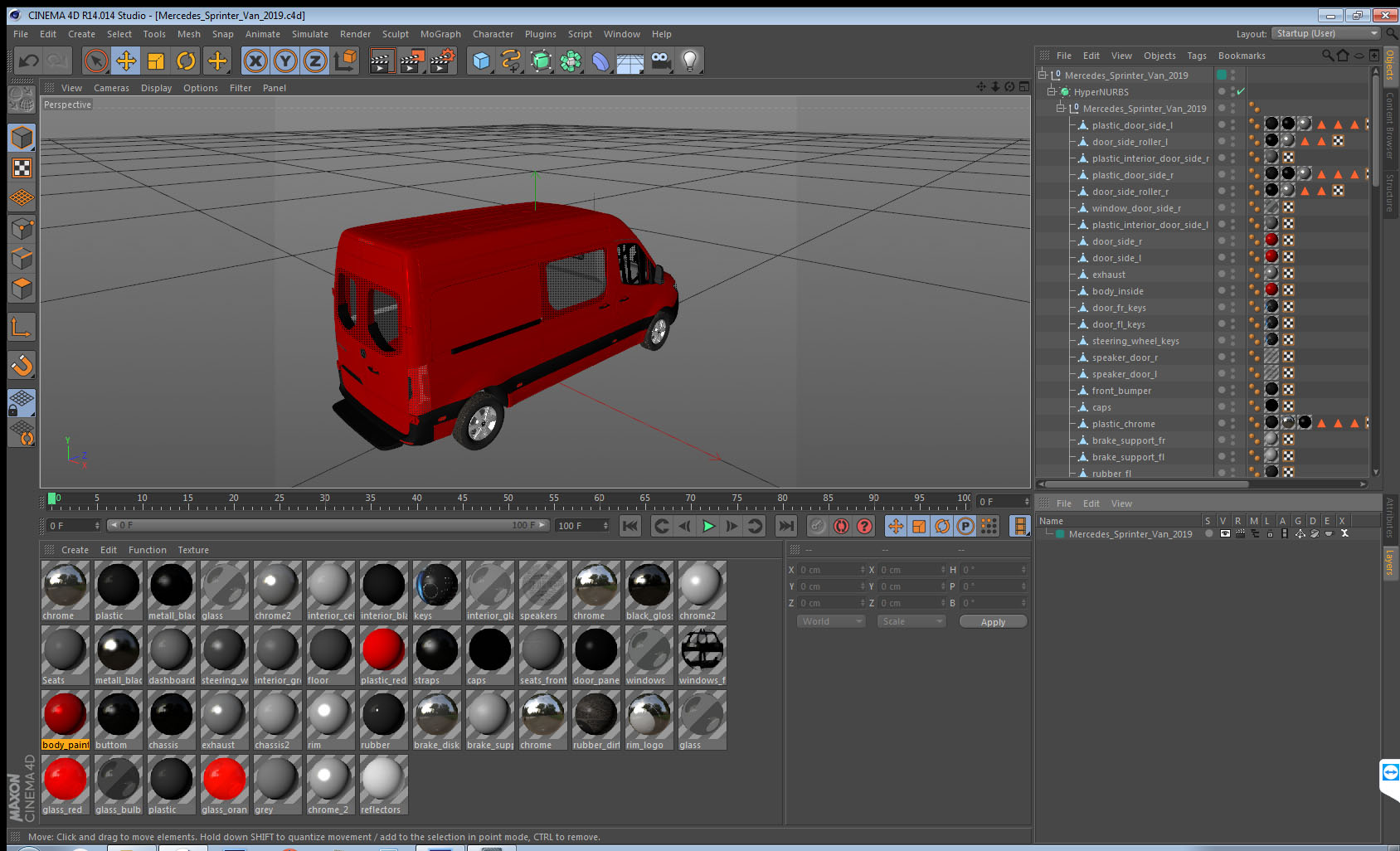Click the Render View clapperboard icon

381,61
